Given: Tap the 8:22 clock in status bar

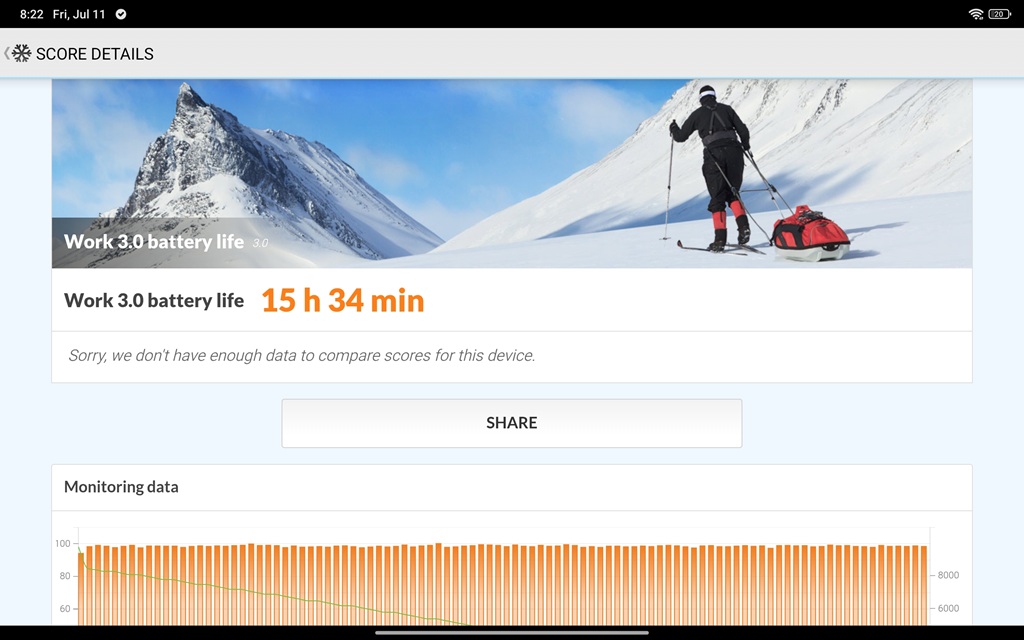Looking at the screenshot, I should (31, 14).
